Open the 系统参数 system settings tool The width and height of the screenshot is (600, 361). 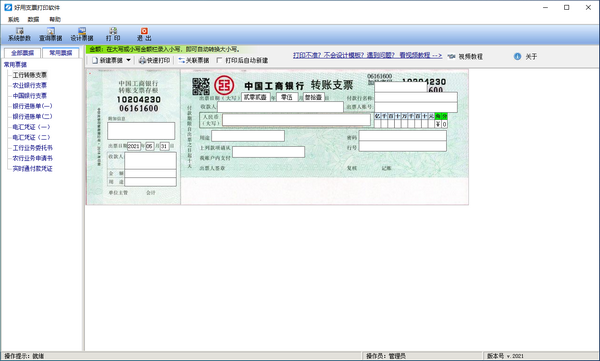click(20, 34)
